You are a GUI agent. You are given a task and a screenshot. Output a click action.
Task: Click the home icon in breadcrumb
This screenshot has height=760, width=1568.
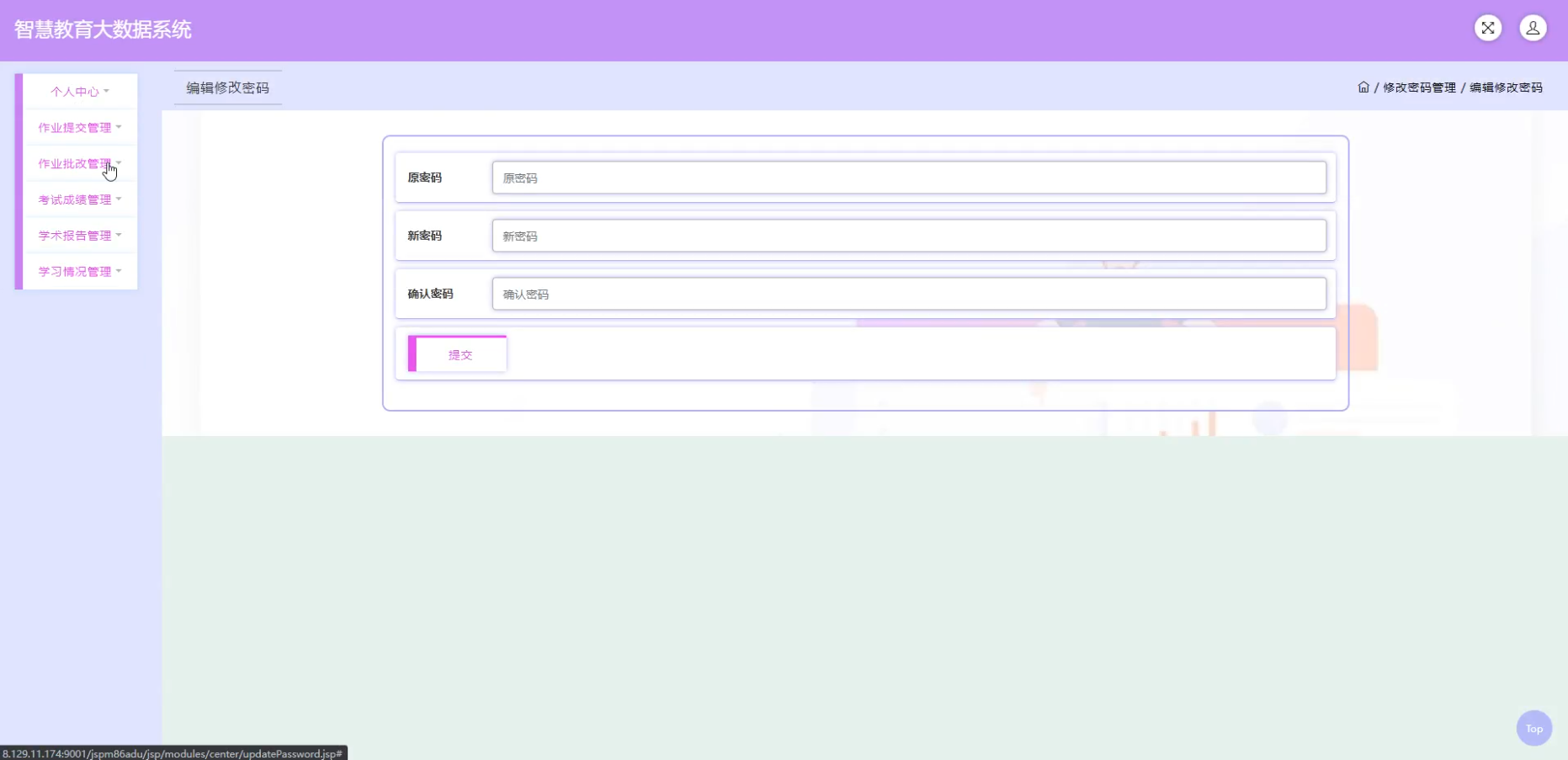1363,88
